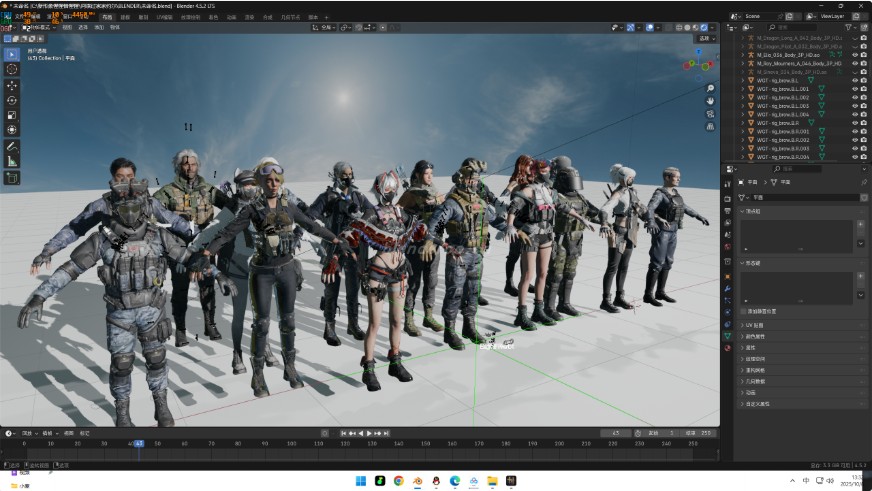Screen dimensions: 872x491
Task: Switch viewport to wireframe shading
Action: 680,27
